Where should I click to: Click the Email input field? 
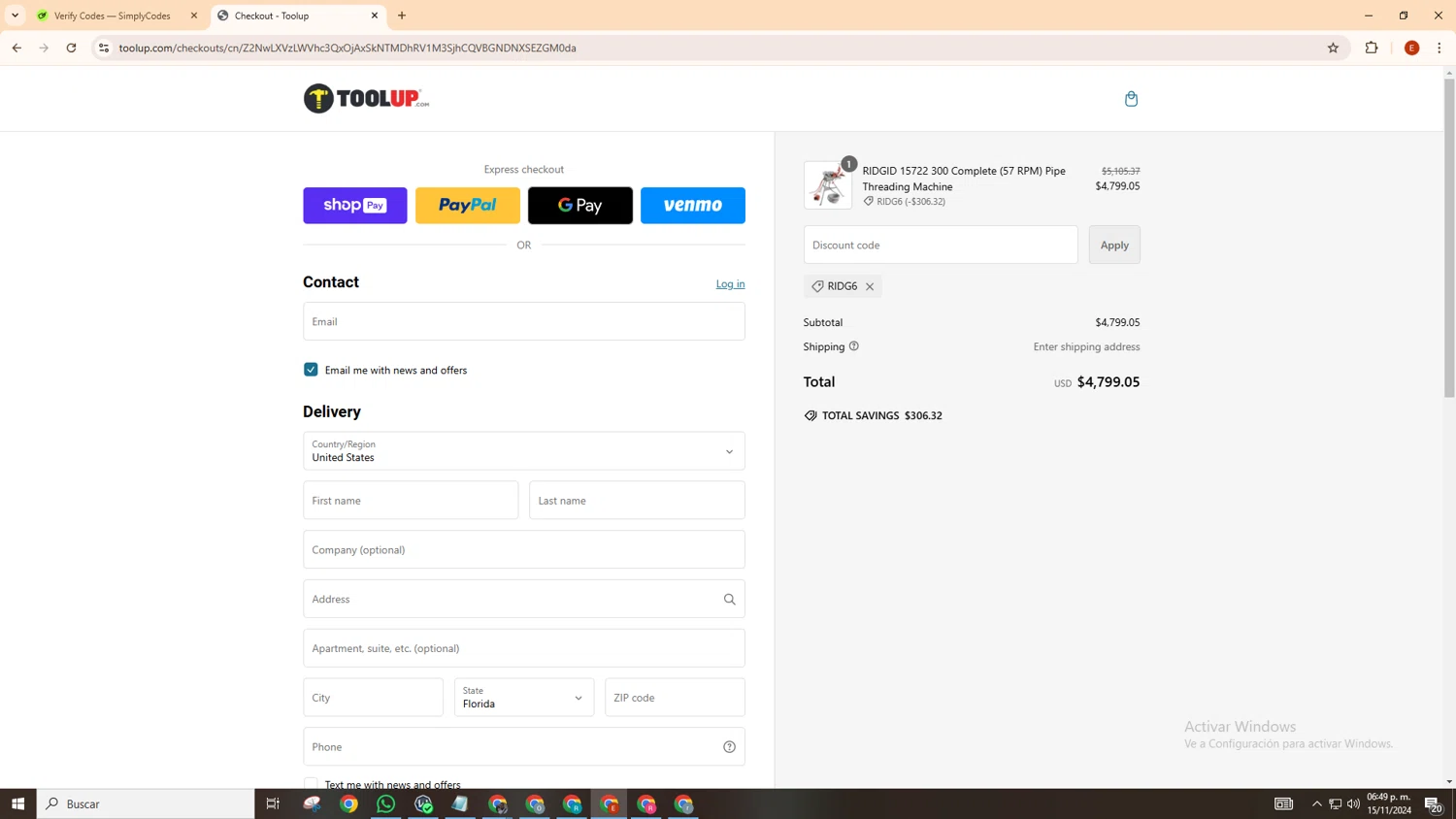[x=524, y=321]
